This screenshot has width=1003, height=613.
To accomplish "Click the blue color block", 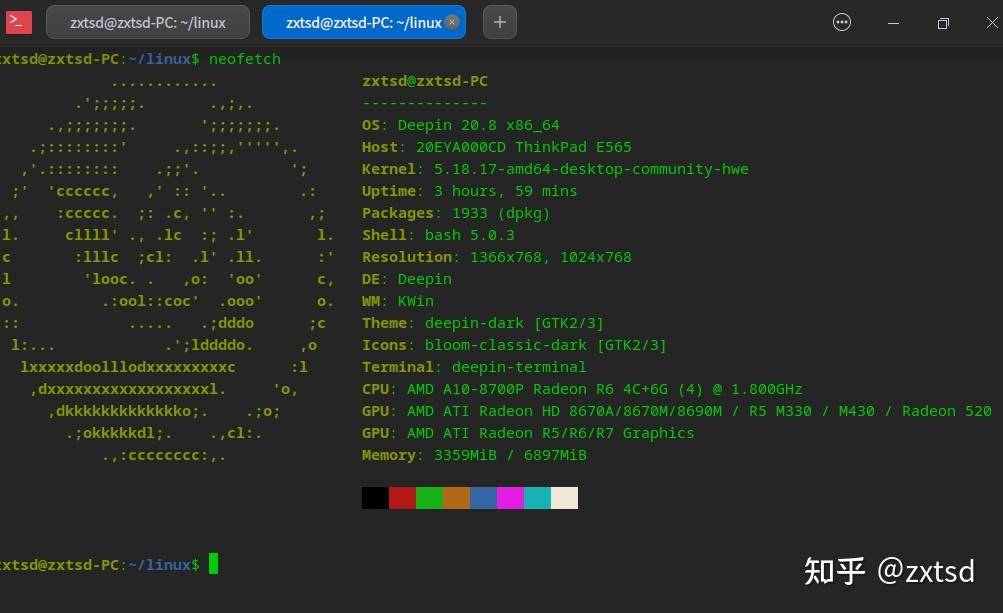I will [484, 498].
